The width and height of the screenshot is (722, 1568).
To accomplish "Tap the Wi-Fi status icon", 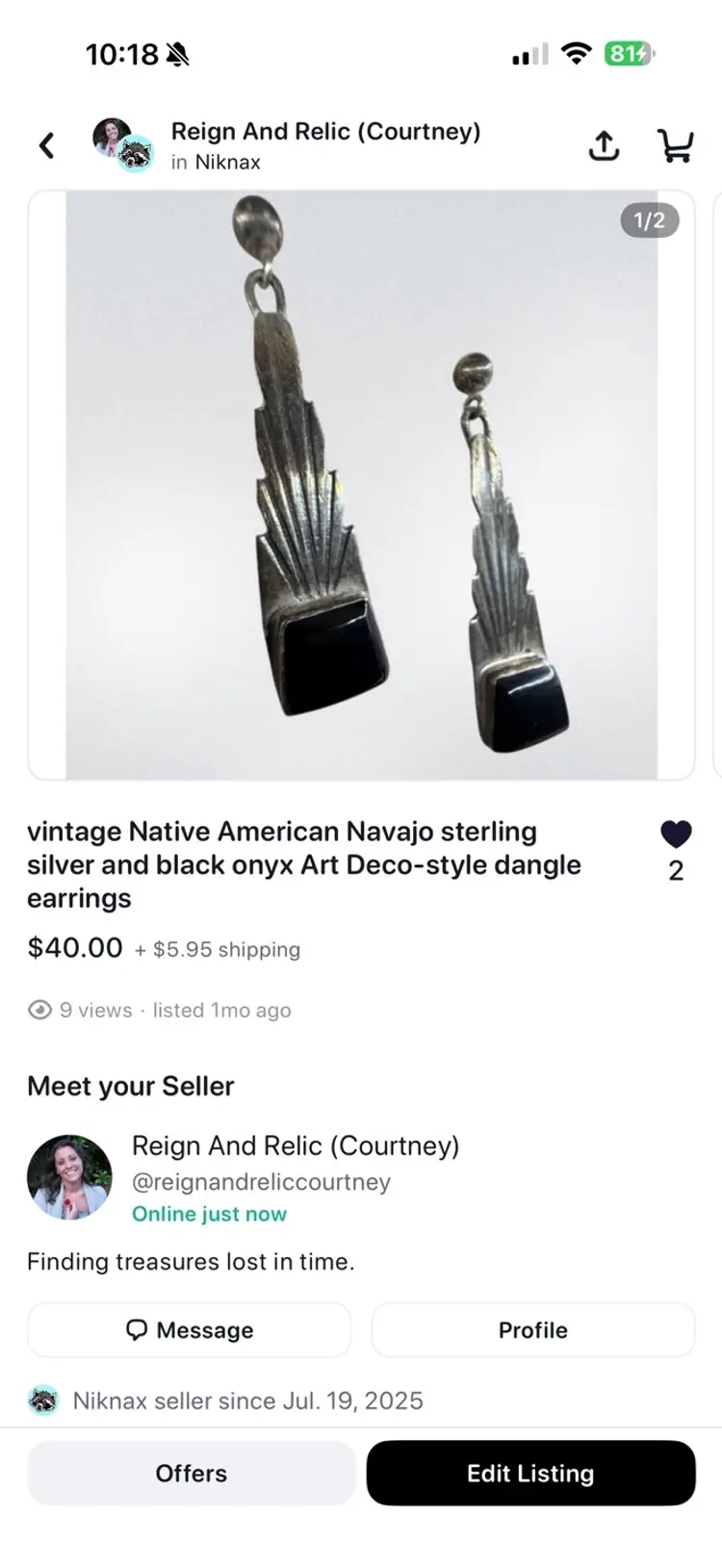I will click(576, 54).
